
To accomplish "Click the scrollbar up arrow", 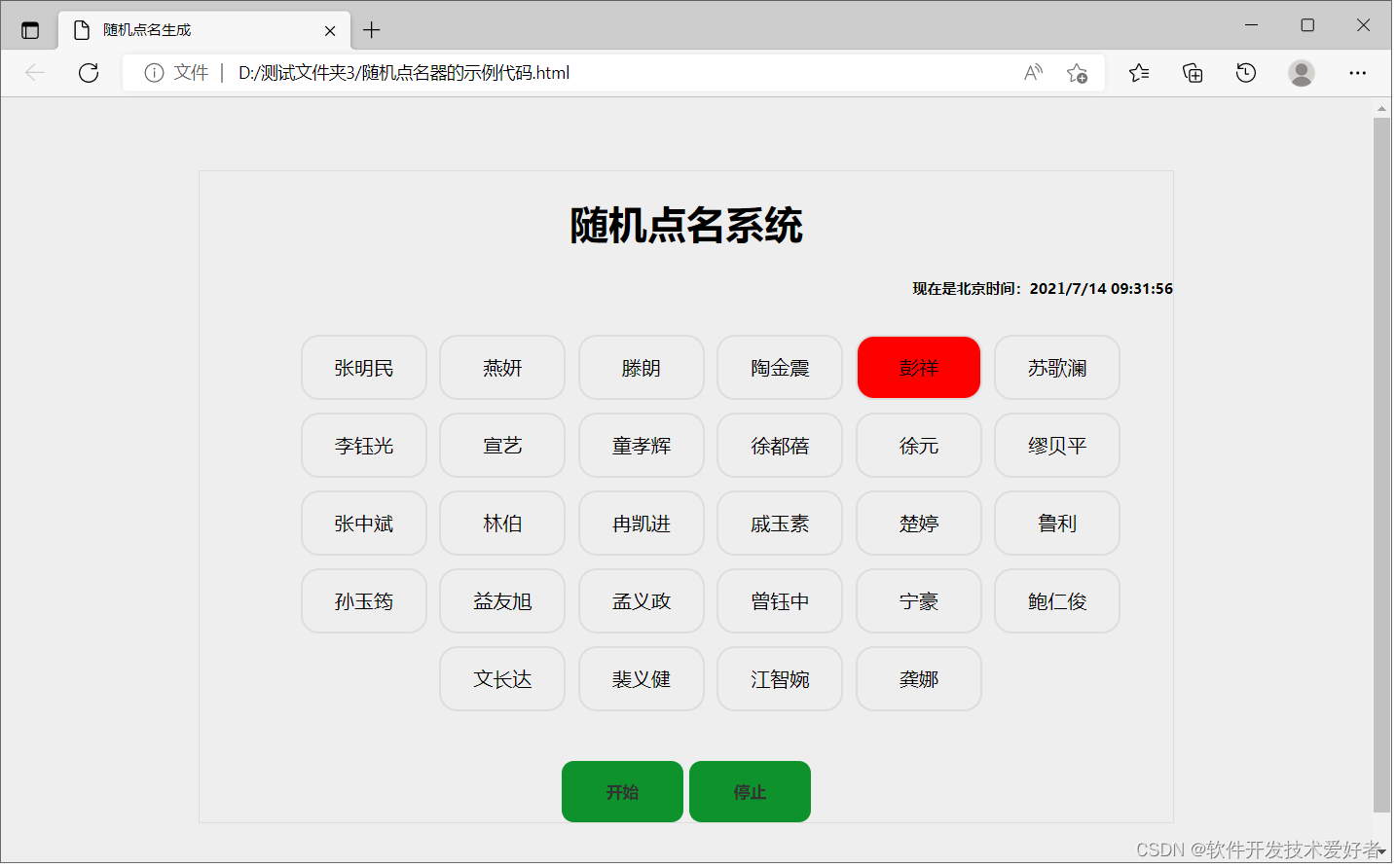I will pos(1381,107).
